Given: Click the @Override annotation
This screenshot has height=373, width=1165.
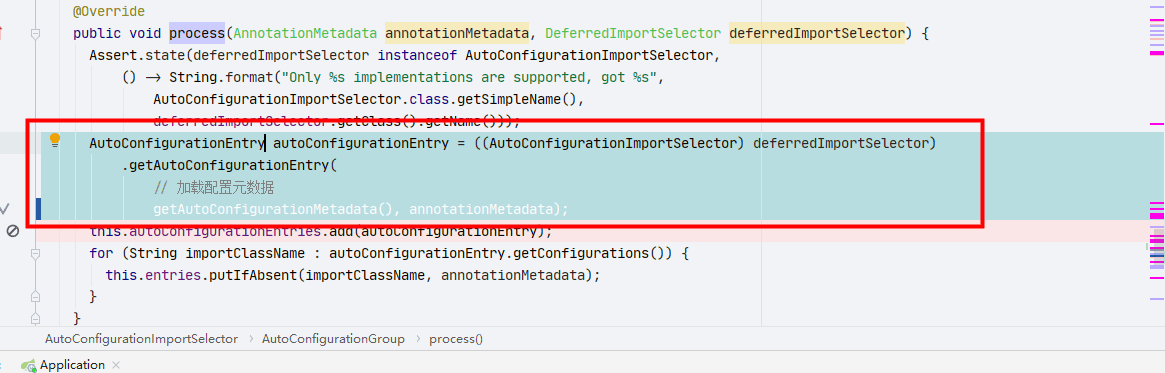Looking at the screenshot, I should coord(108,12).
